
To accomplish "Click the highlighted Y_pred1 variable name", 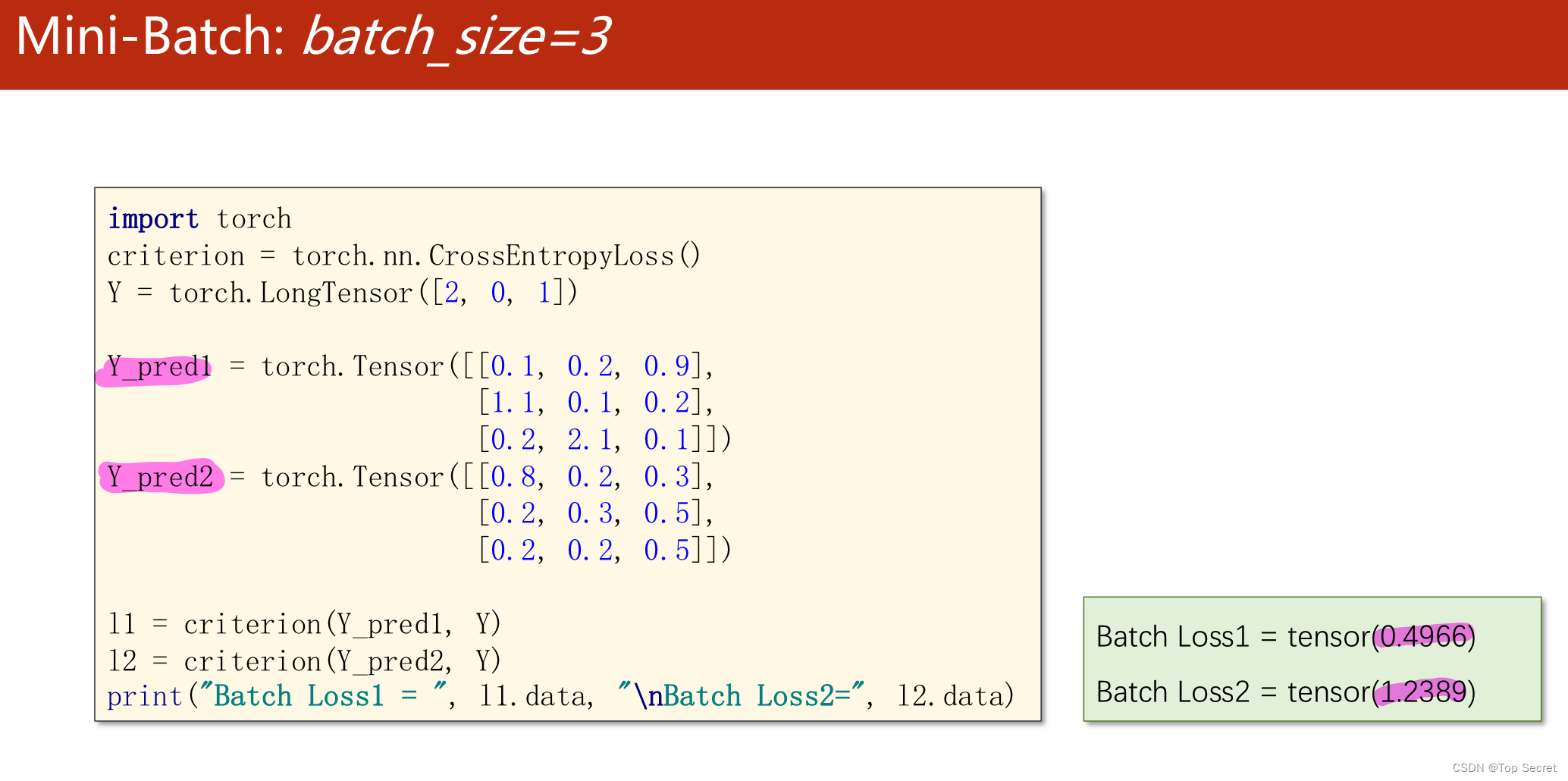I will (158, 367).
